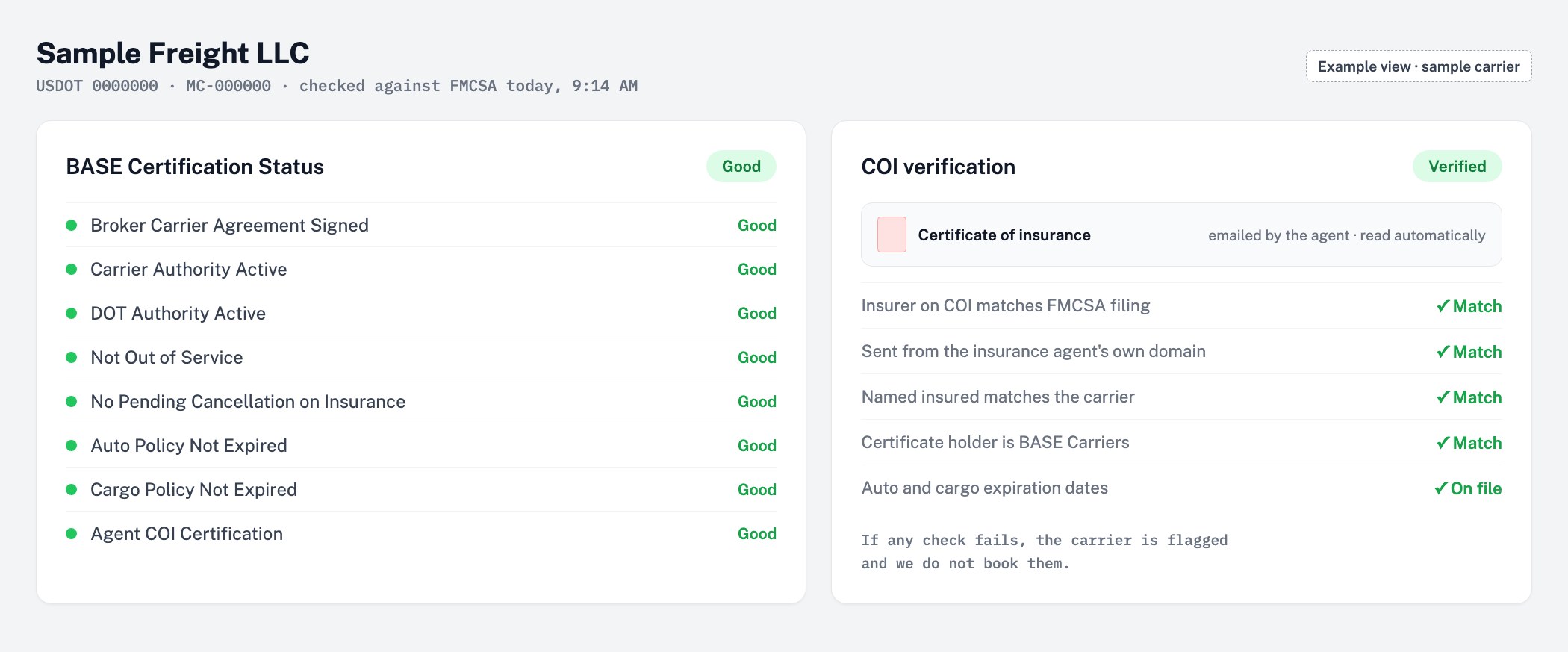
Task: Click 'Certificate holder is BASE Carriers' text
Action: (995, 442)
